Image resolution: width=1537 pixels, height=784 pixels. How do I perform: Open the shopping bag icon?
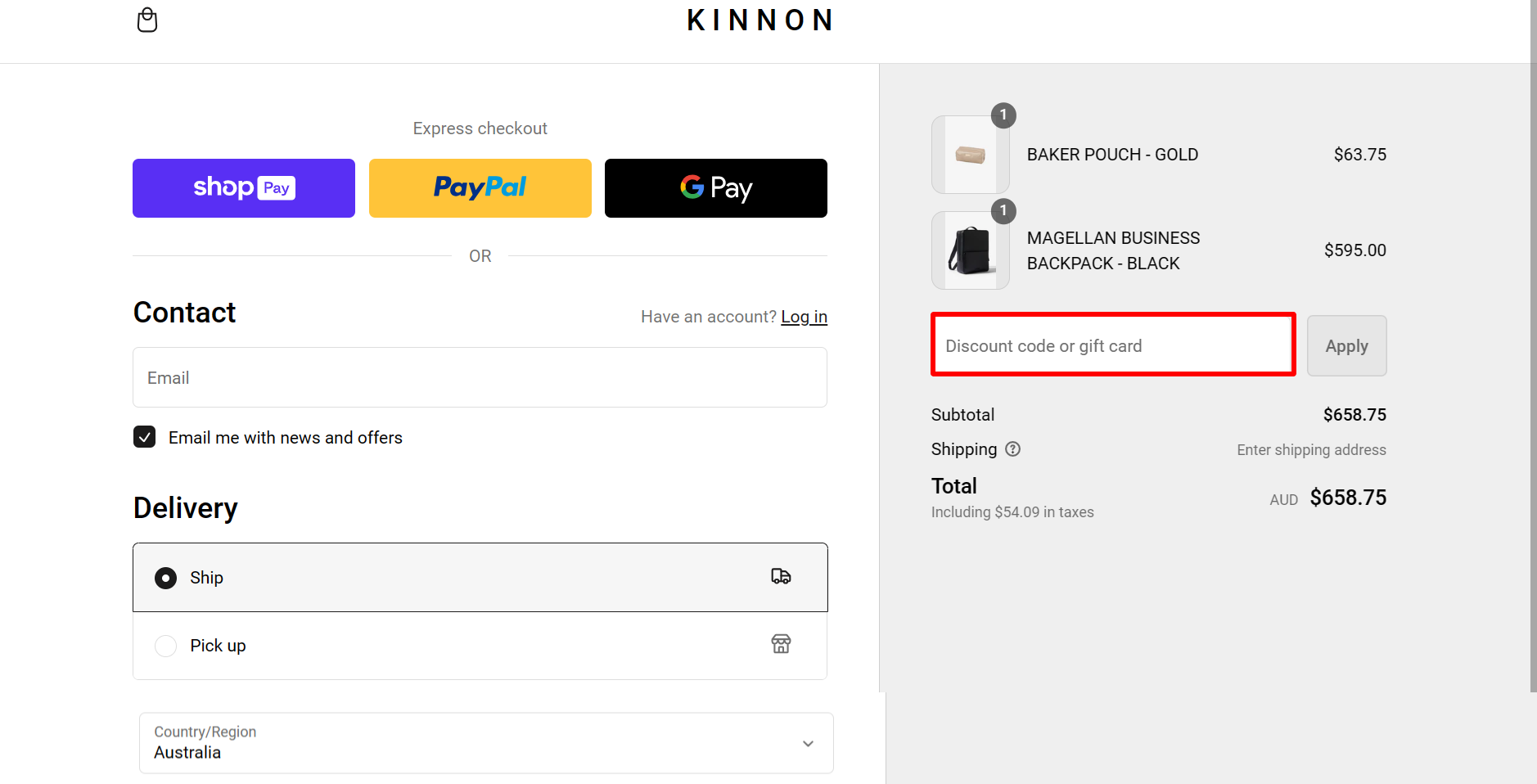147,20
